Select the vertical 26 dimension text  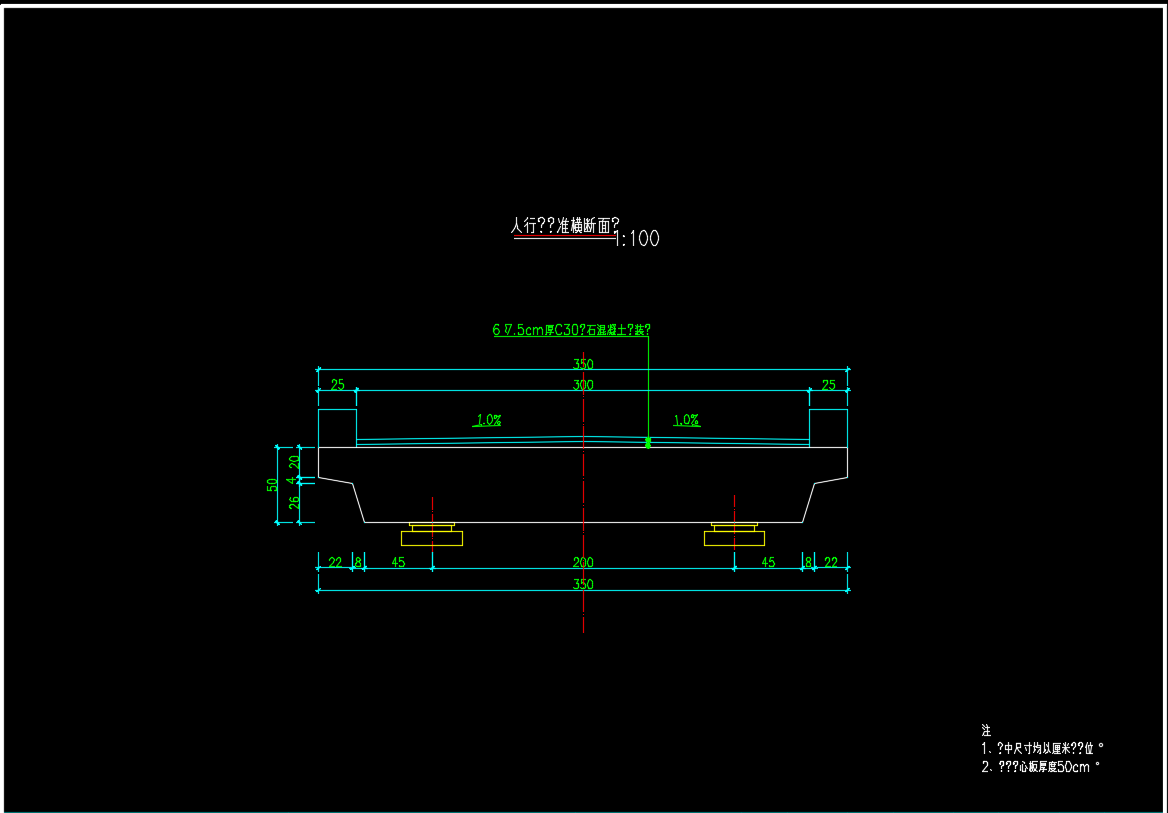tap(294, 502)
